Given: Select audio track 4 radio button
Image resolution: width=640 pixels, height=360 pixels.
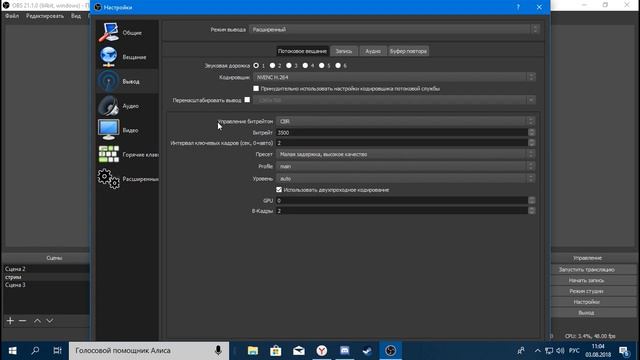Looking at the screenshot, I should pyautogui.click(x=305, y=65).
